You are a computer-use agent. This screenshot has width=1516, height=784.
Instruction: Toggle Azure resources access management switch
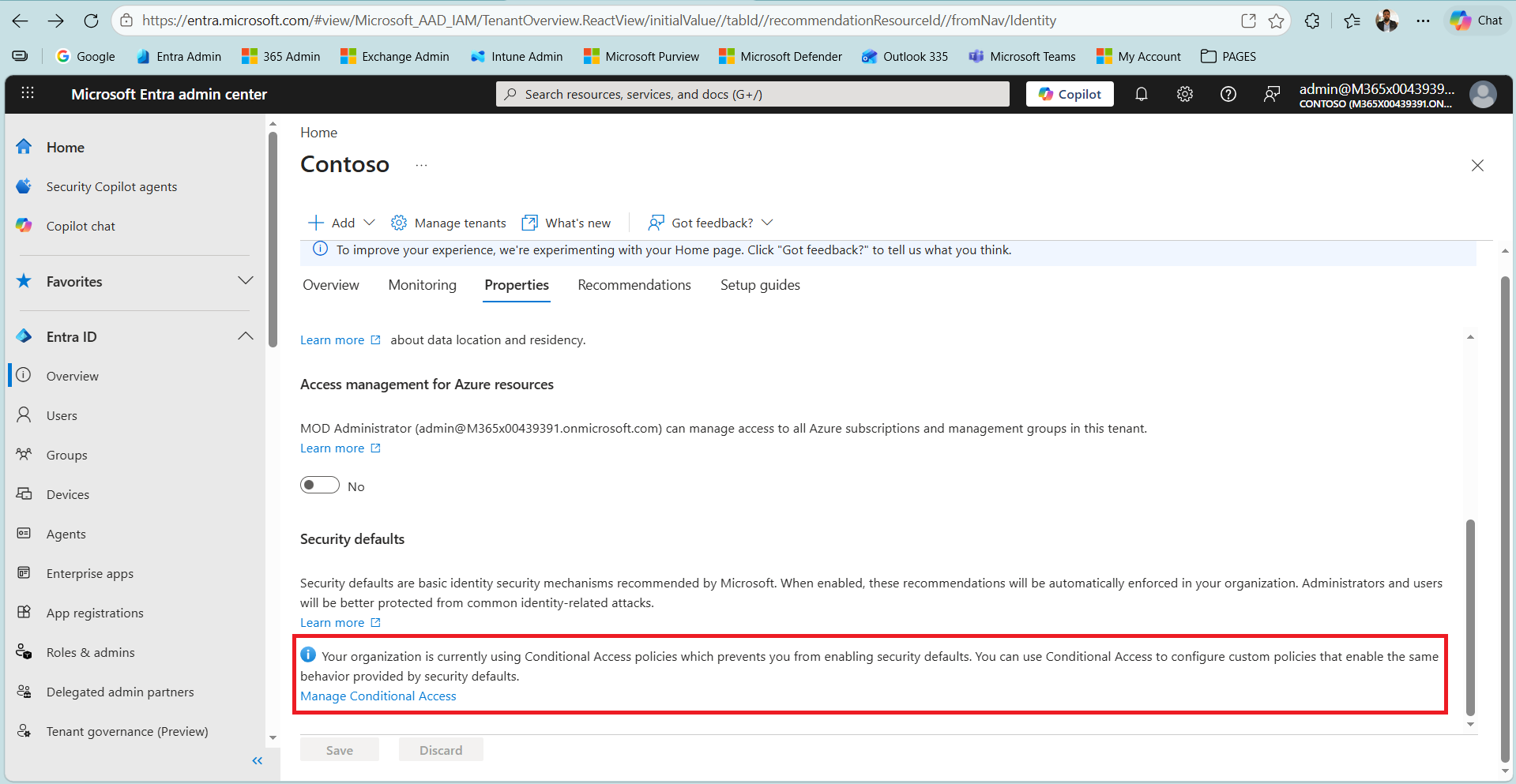320,485
